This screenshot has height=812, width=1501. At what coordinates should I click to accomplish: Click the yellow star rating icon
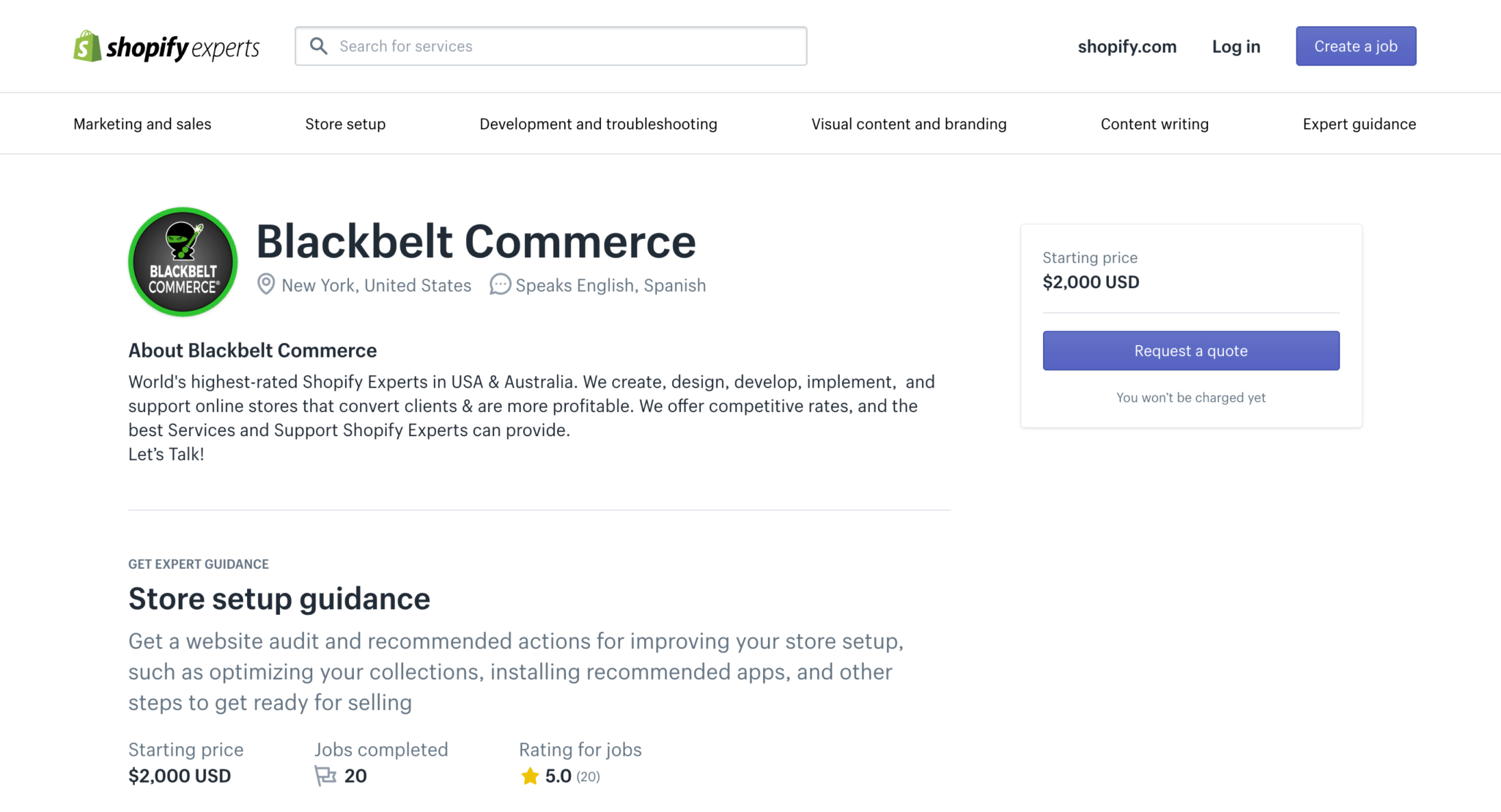tap(529, 775)
